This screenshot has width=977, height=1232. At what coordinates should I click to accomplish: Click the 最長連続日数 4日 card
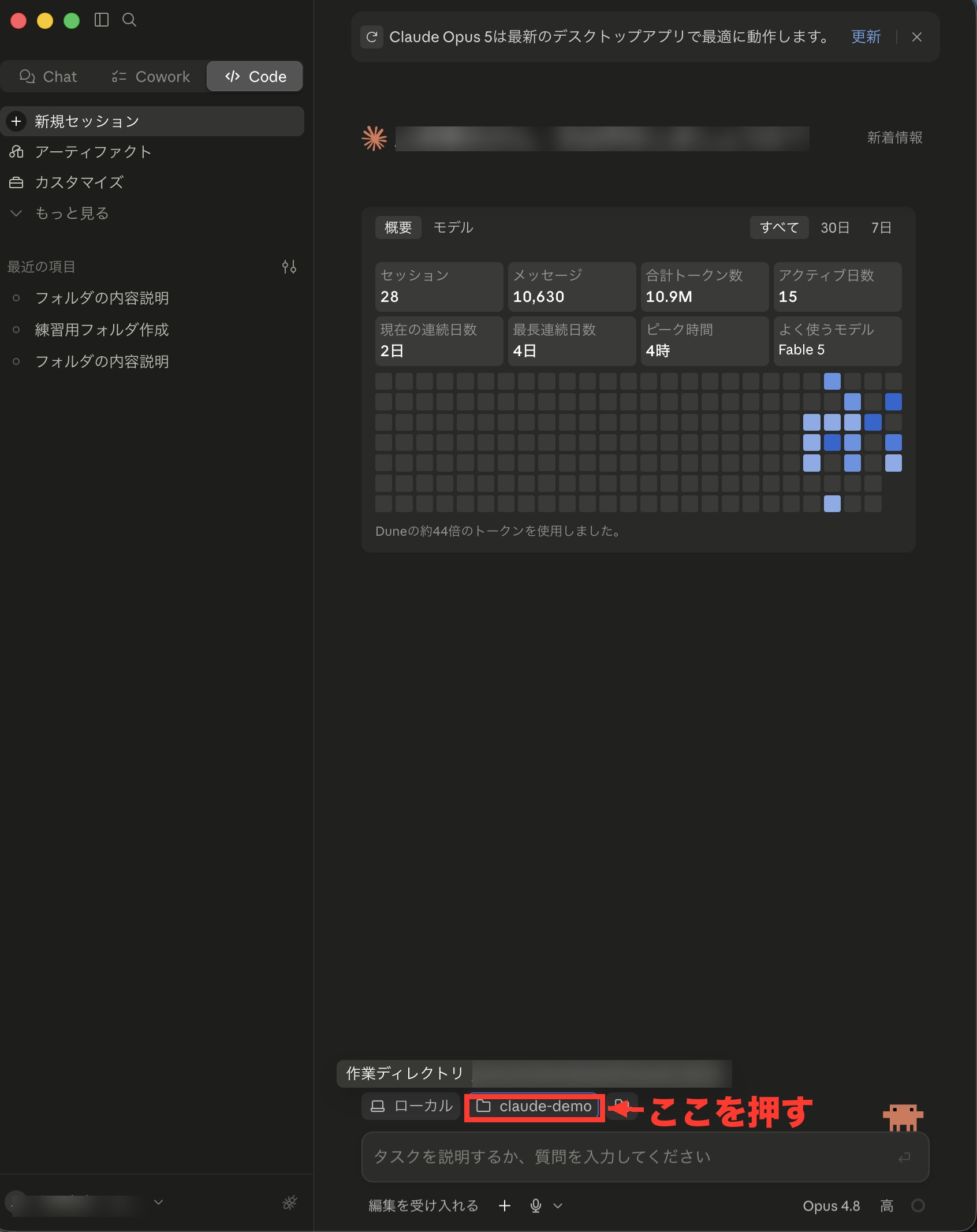(x=572, y=341)
